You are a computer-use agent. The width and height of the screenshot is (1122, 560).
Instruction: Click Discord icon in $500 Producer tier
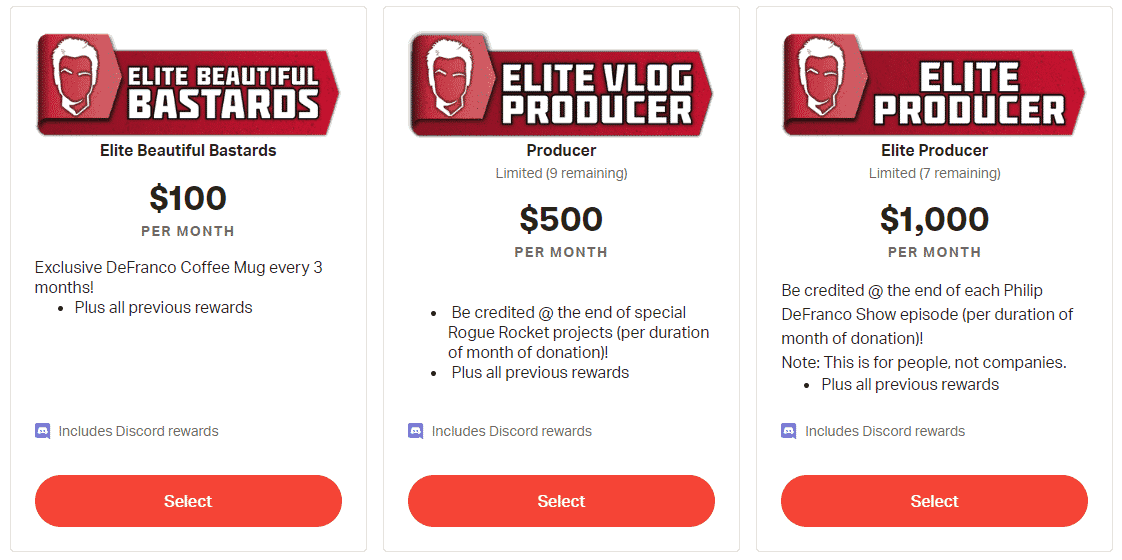pyautogui.click(x=415, y=431)
